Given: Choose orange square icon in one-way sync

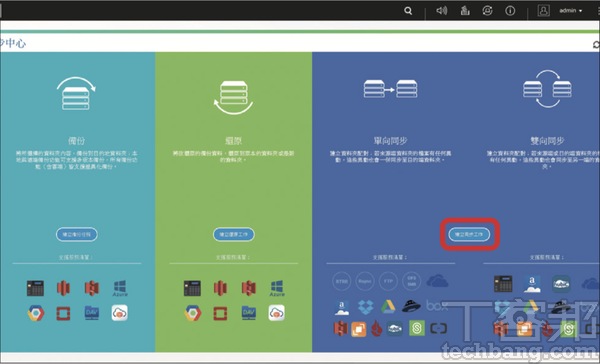Looking at the screenshot, I should click(359, 329).
